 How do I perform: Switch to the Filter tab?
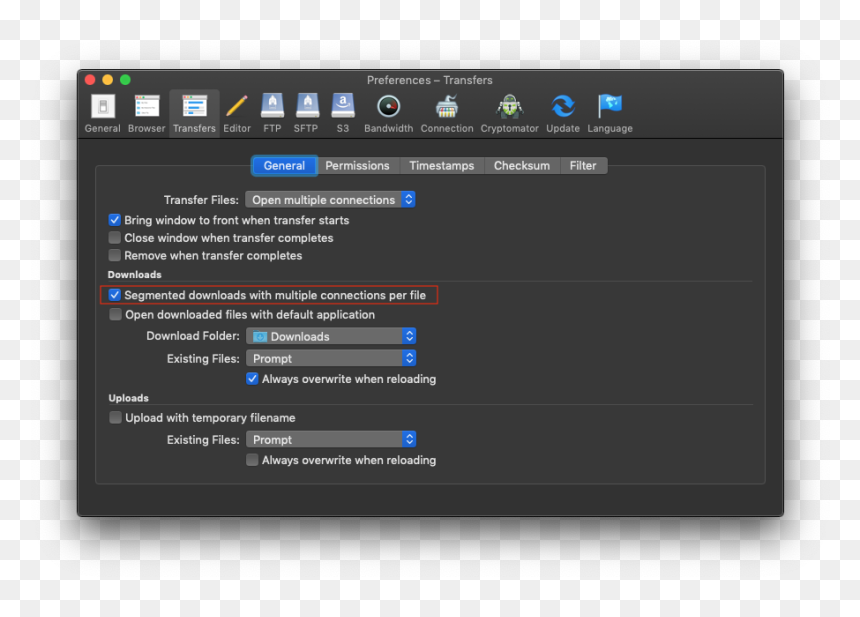(583, 166)
